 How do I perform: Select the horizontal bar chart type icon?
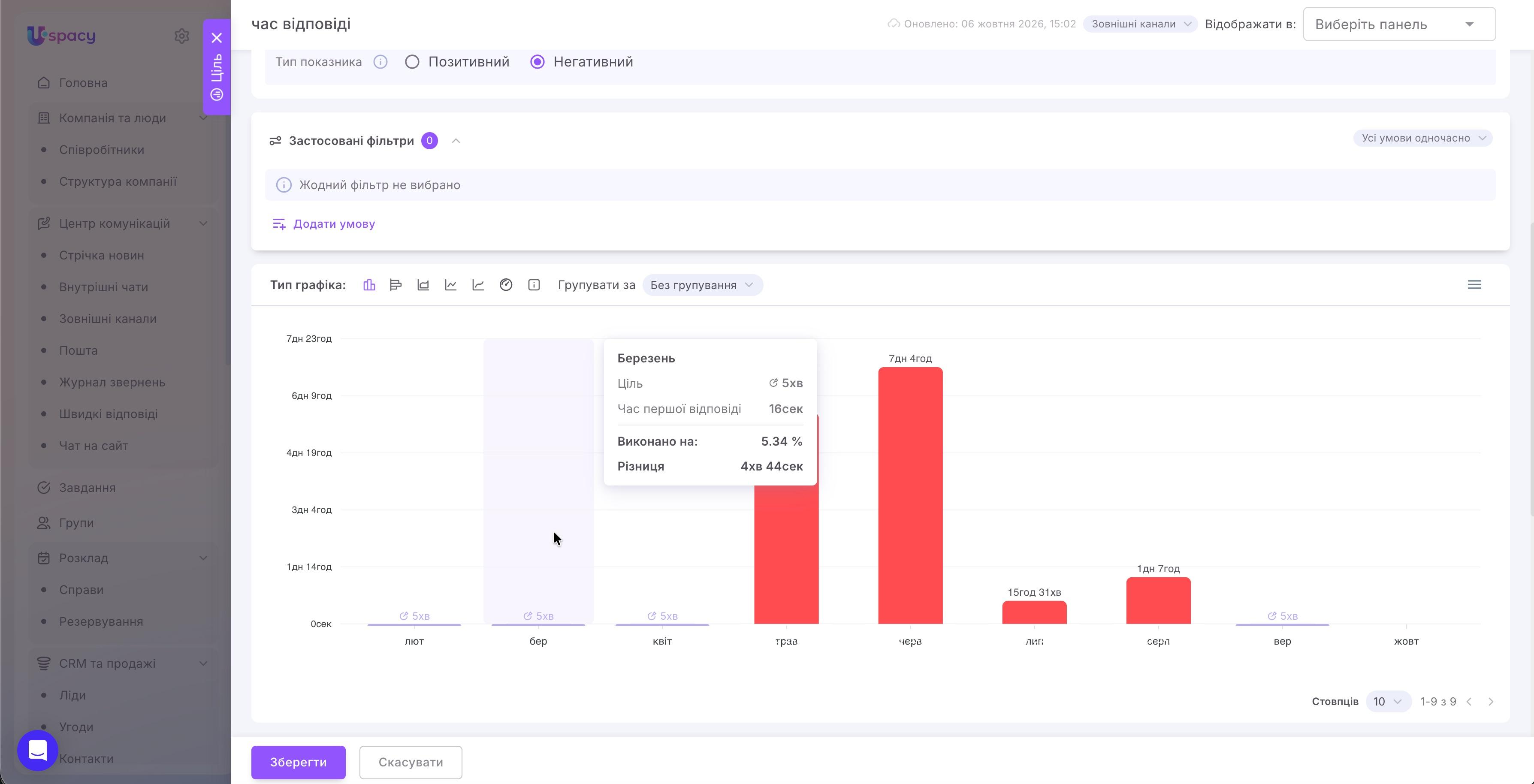tap(396, 285)
